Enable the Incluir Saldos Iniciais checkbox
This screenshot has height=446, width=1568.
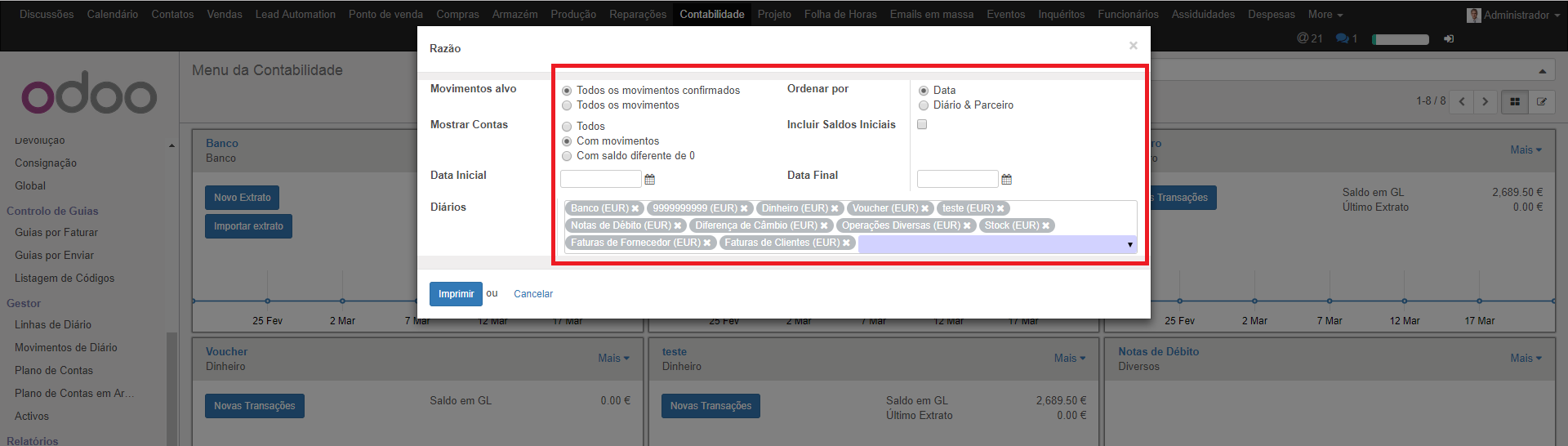922,125
